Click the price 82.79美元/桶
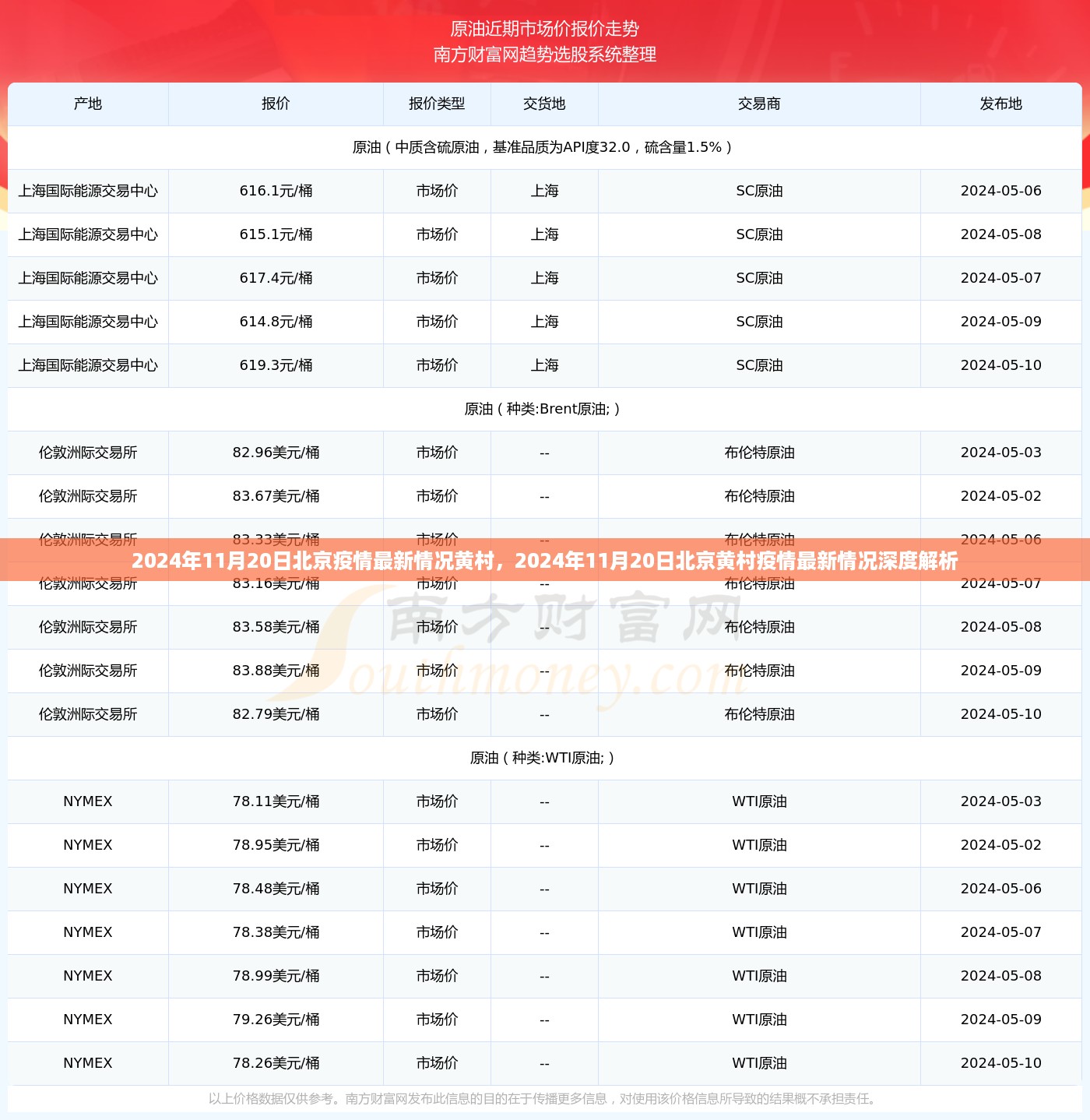The image size is (1090, 1120). (x=276, y=714)
